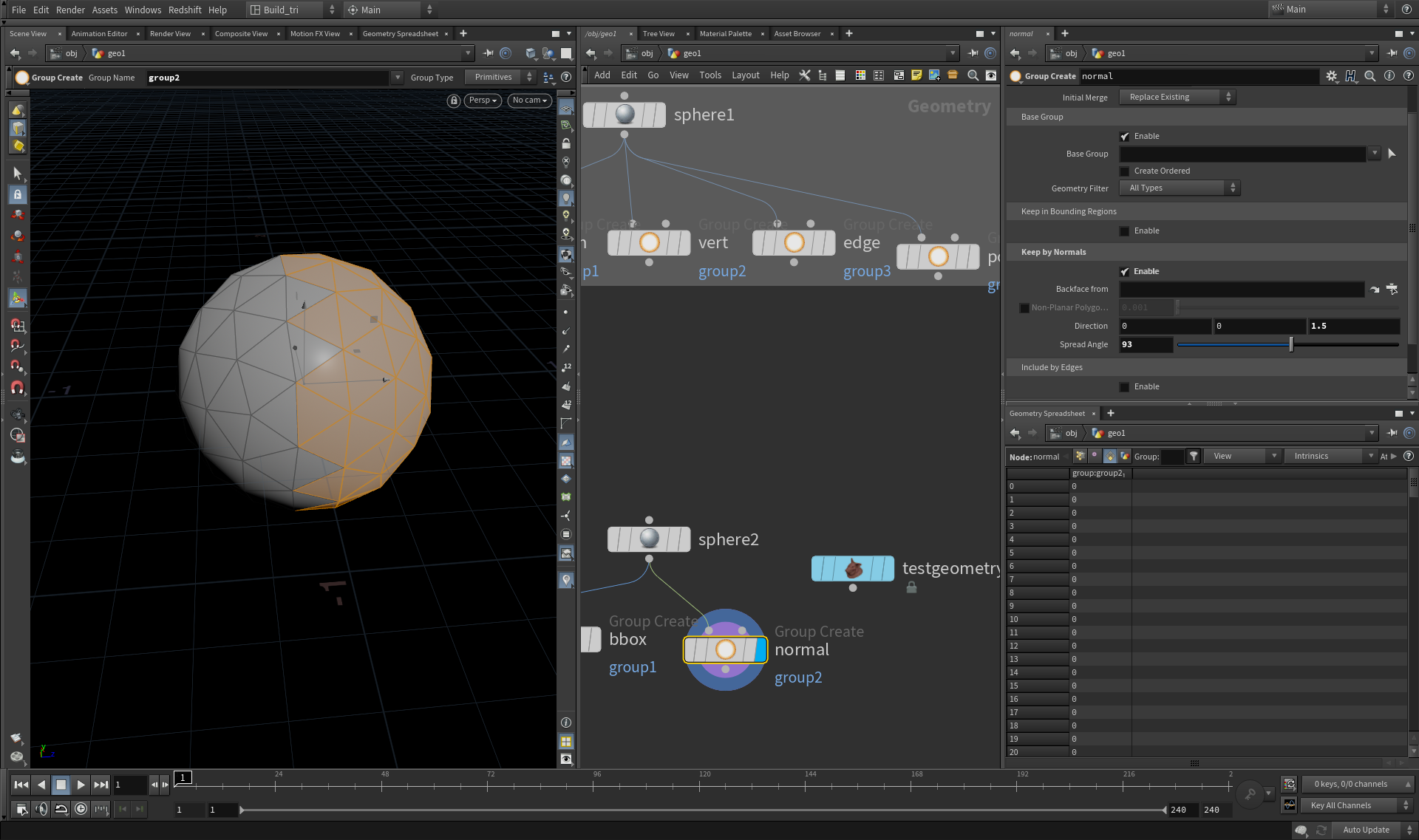Open the Tools menu in the network editor

coord(709,75)
